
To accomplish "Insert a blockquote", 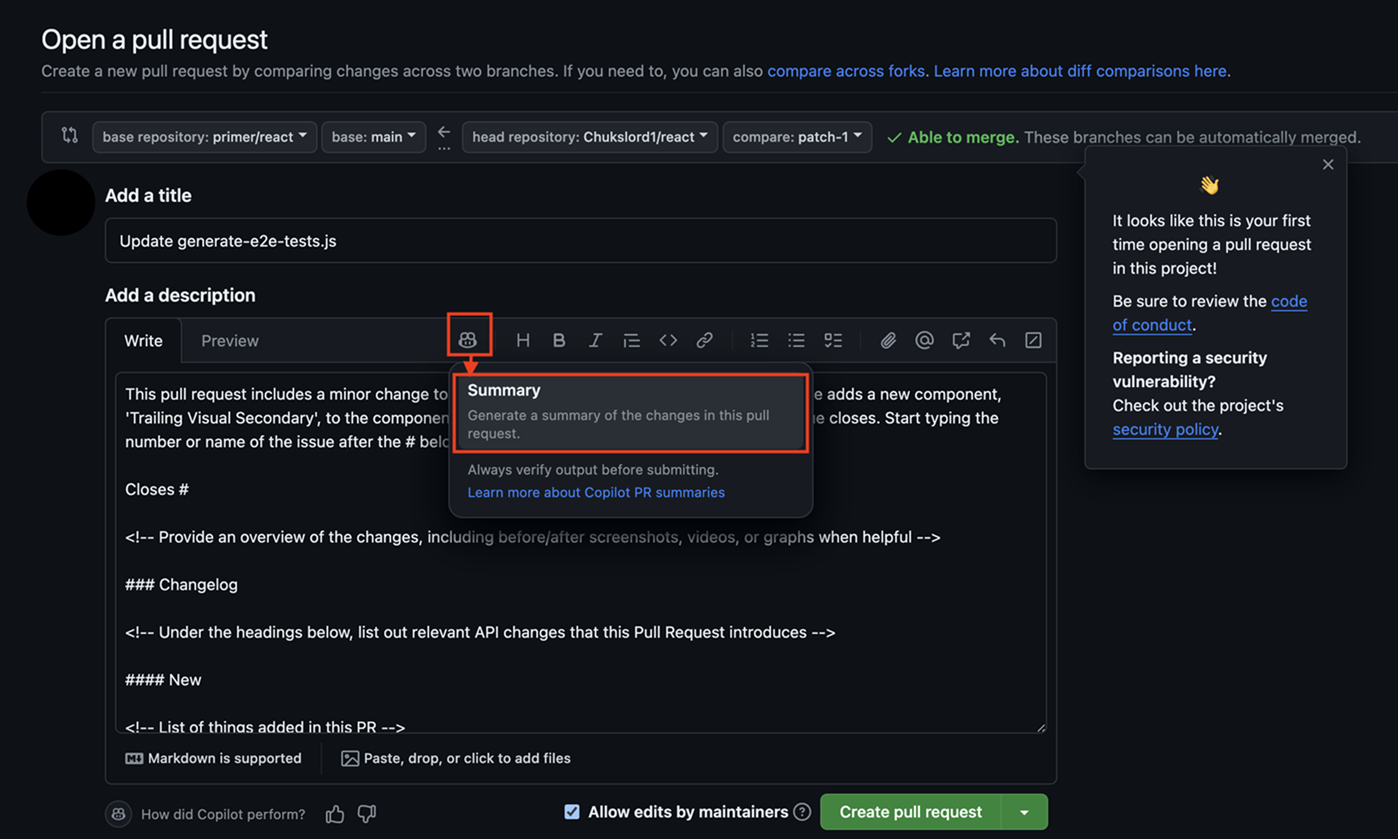I will 631,339.
